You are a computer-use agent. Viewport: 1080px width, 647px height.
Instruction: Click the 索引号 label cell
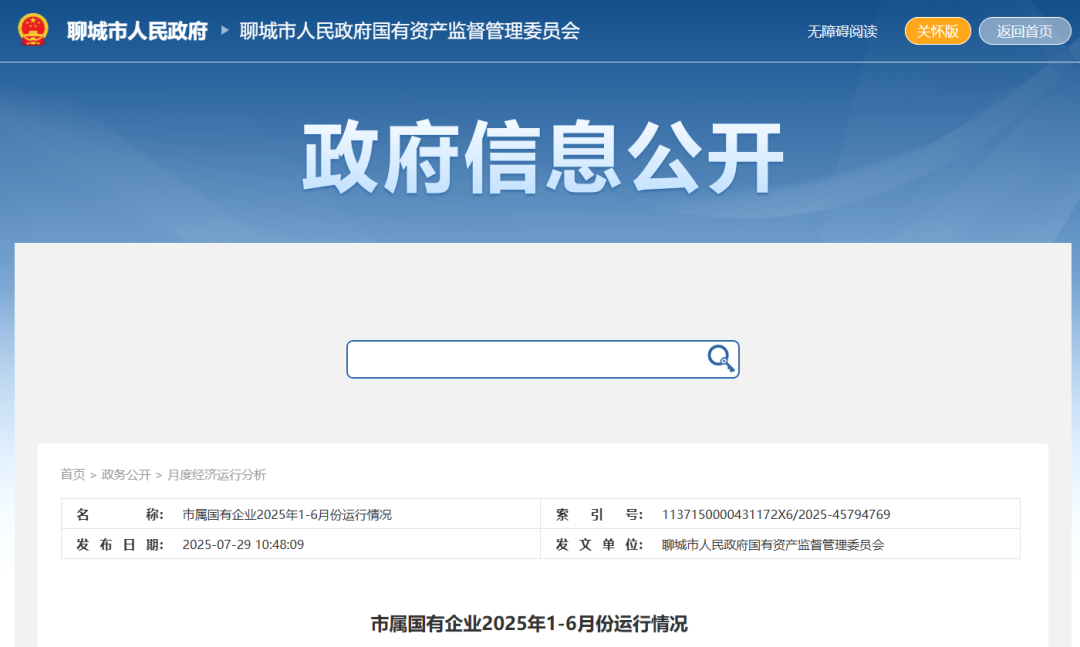(599, 515)
